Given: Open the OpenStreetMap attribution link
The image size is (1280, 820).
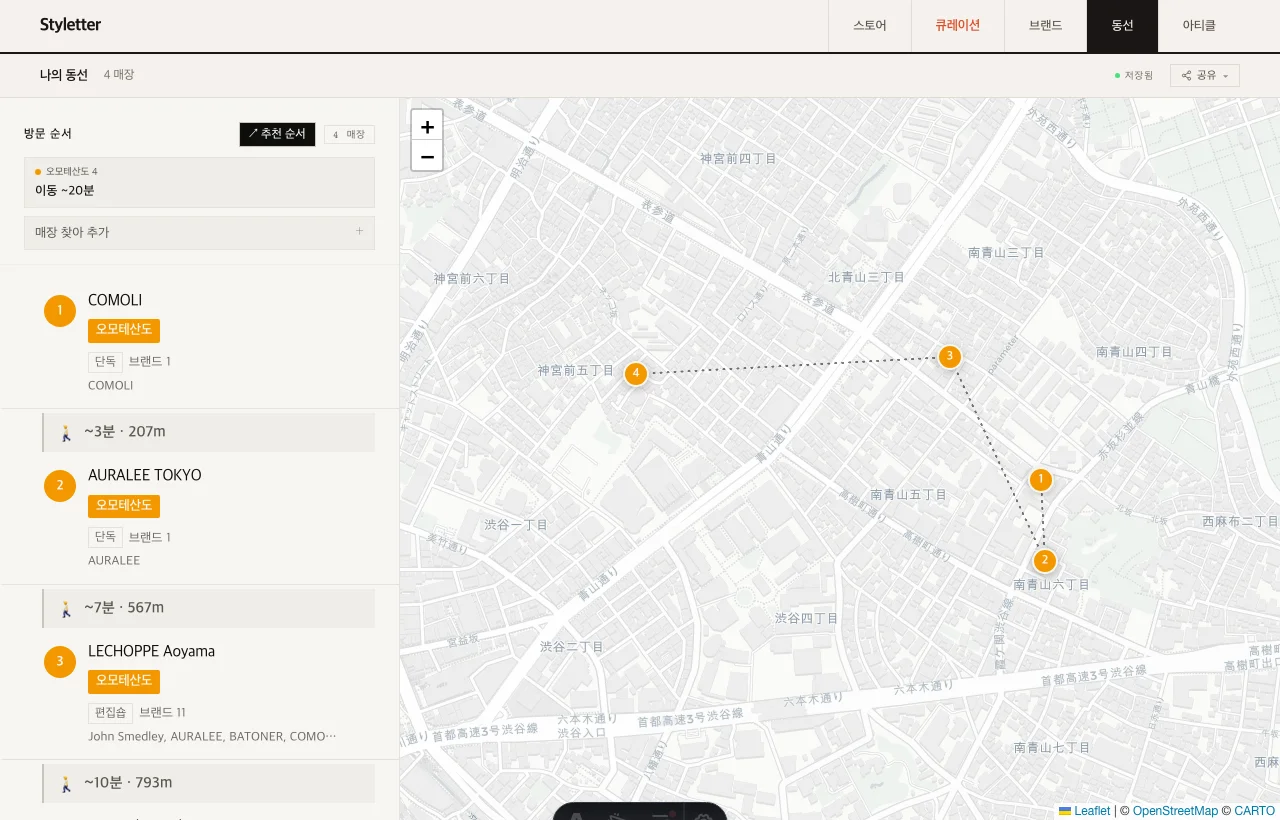Looking at the screenshot, I should 1175,811.
